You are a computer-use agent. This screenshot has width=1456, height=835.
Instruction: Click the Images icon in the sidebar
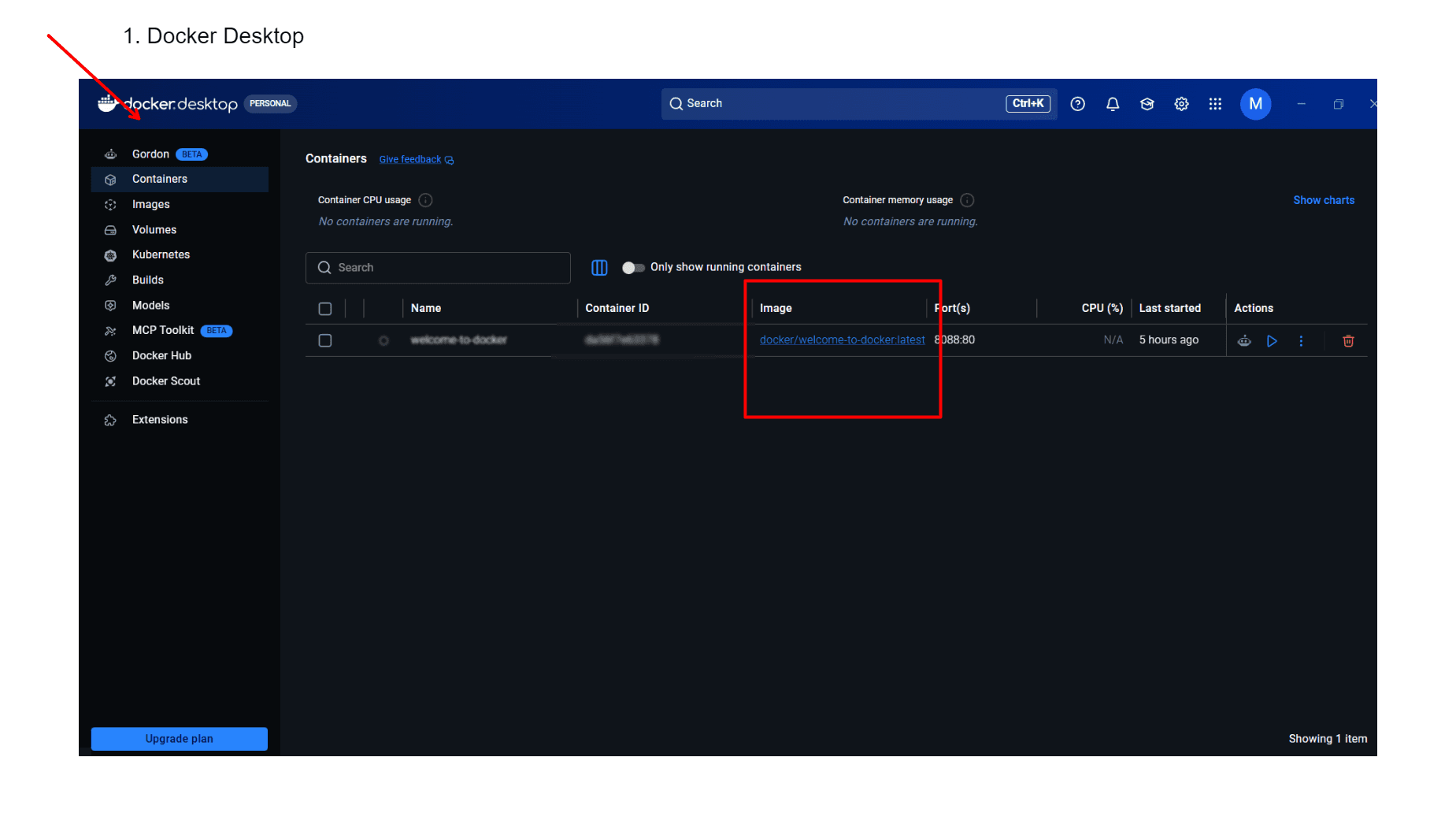[x=110, y=205]
